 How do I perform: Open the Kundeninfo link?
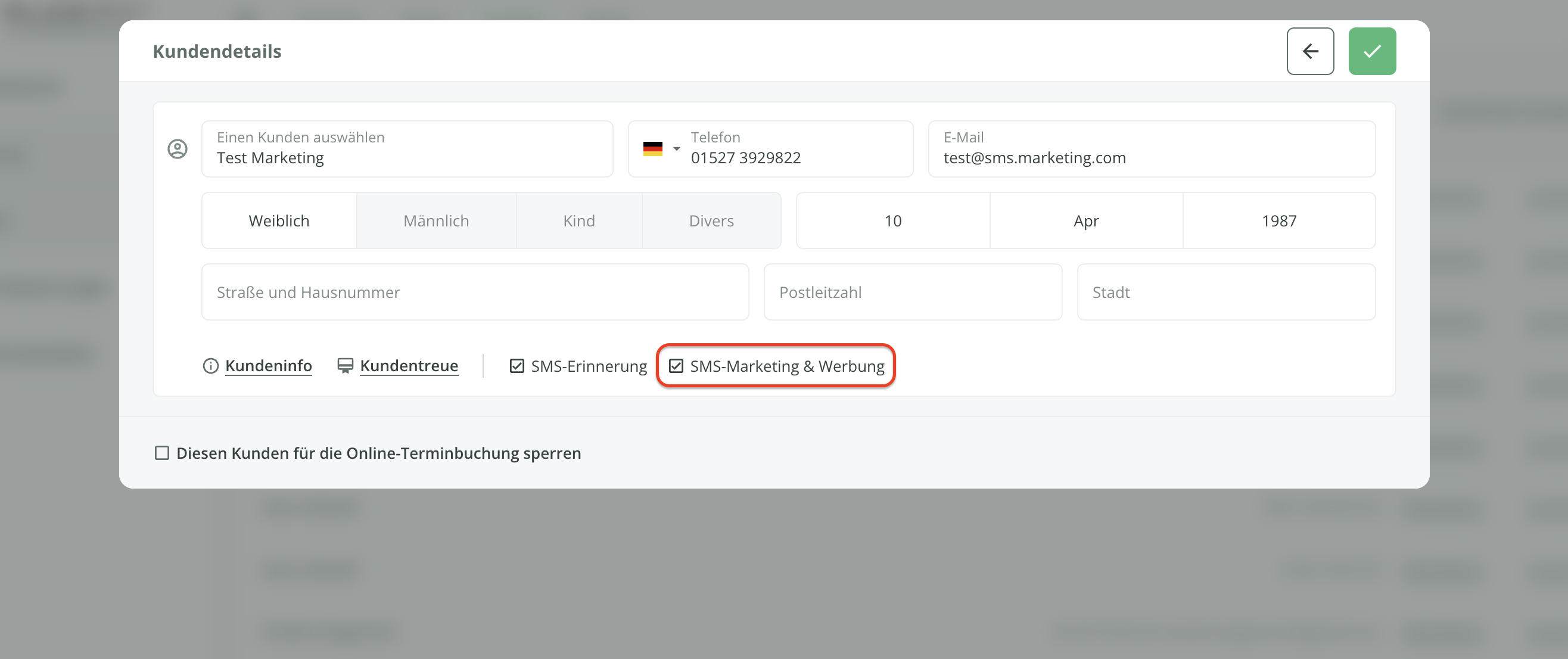(269, 365)
